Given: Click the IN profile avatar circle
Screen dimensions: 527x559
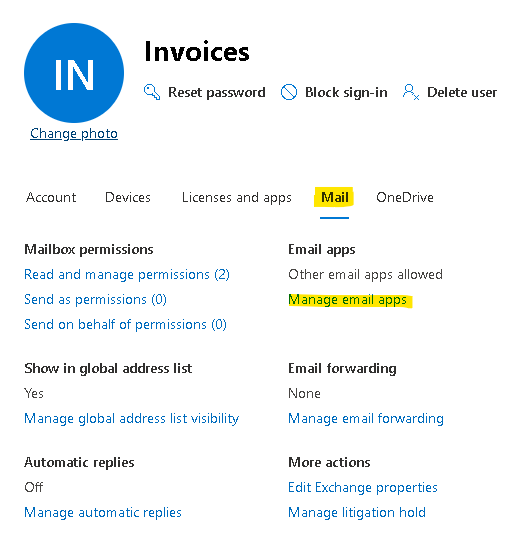Looking at the screenshot, I should pyautogui.click(x=74, y=73).
